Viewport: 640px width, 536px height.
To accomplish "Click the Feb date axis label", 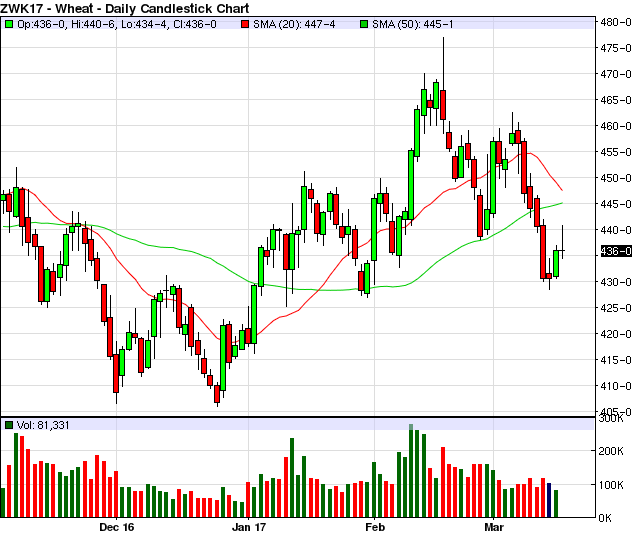I will (375, 527).
